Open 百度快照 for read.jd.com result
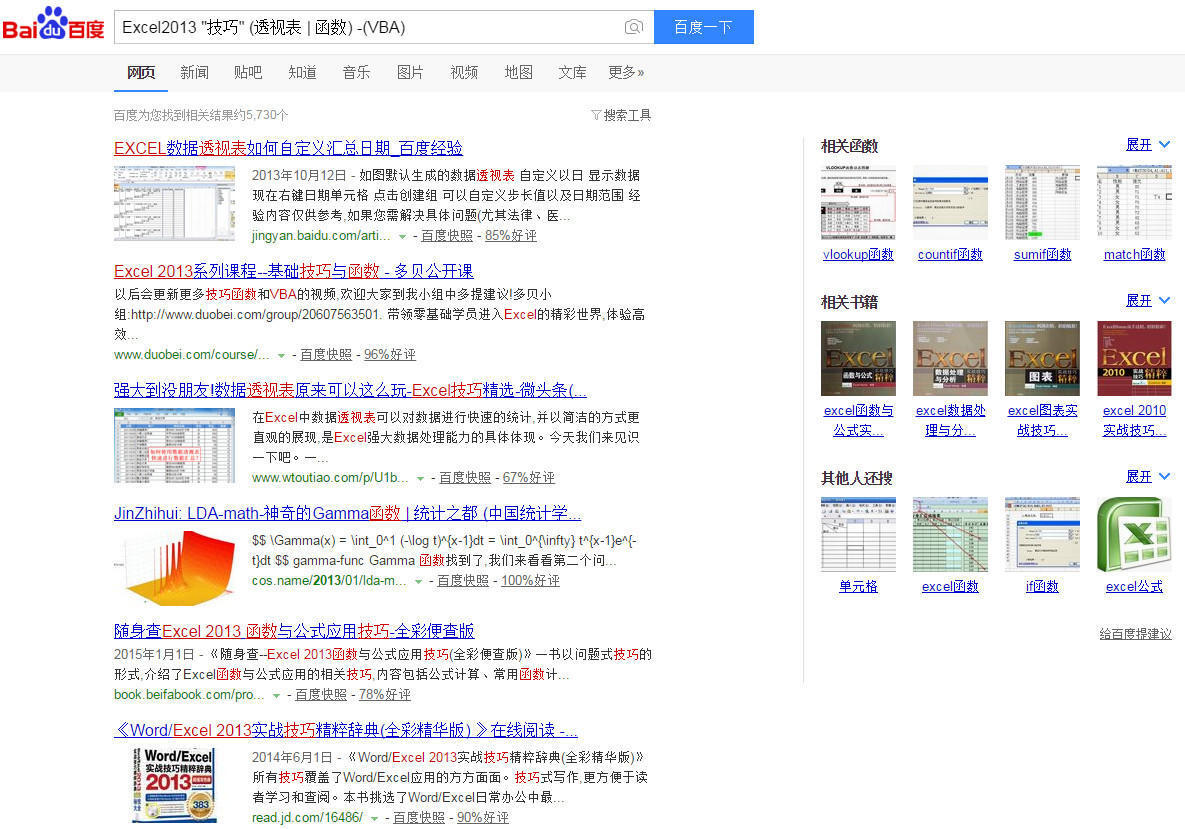The height and width of the screenshot is (829, 1185). pyautogui.click(x=419, y=818)
